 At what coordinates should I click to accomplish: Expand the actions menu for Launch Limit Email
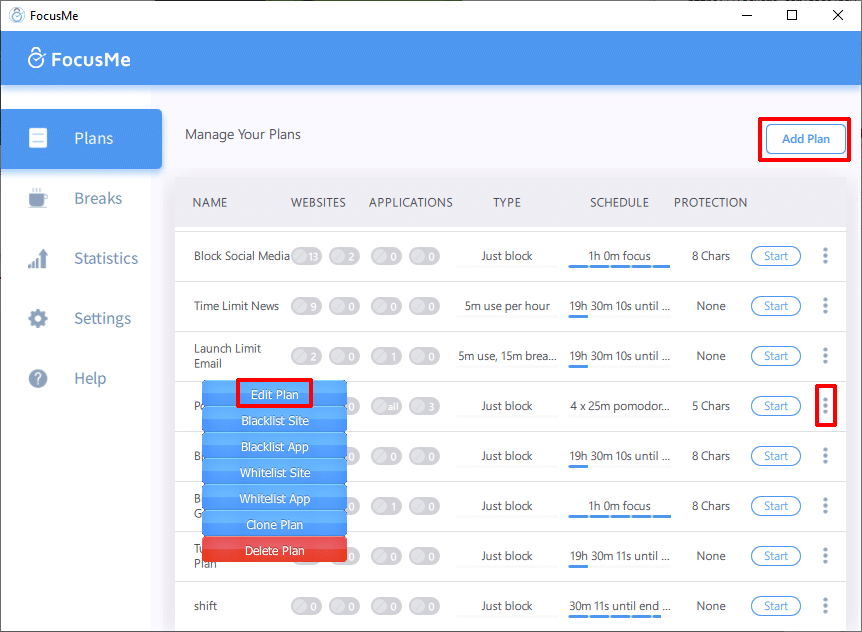click(x=825, y=355)
